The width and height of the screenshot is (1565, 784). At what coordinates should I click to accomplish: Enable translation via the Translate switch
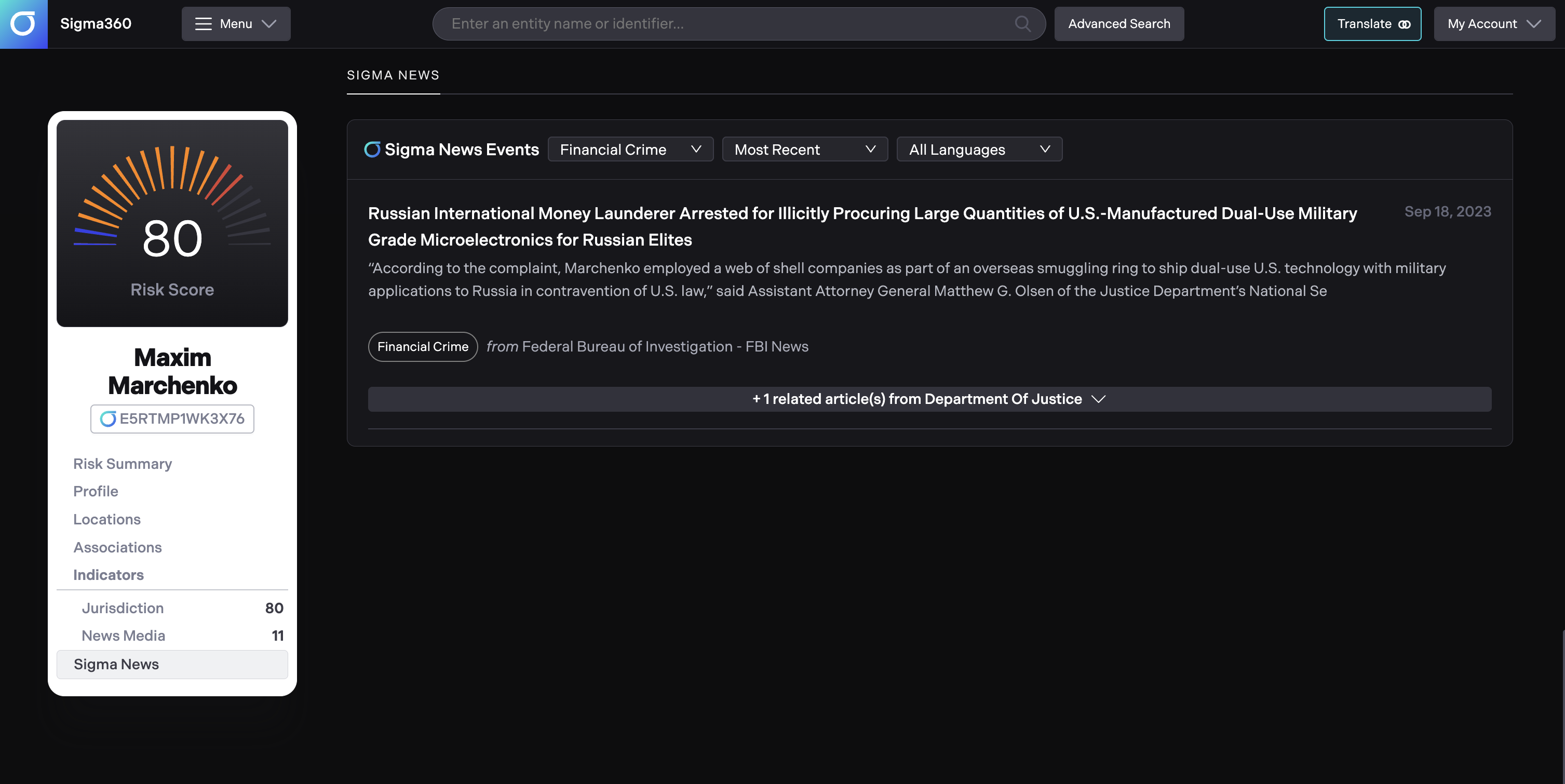coord(1372,24)
